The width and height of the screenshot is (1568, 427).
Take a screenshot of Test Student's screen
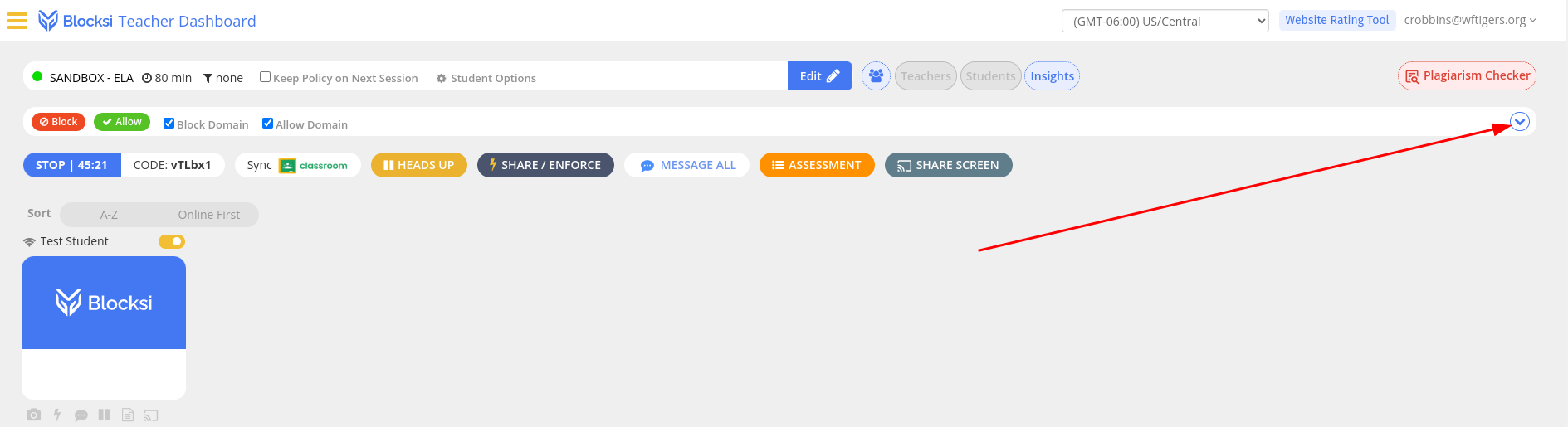[33, 415]
